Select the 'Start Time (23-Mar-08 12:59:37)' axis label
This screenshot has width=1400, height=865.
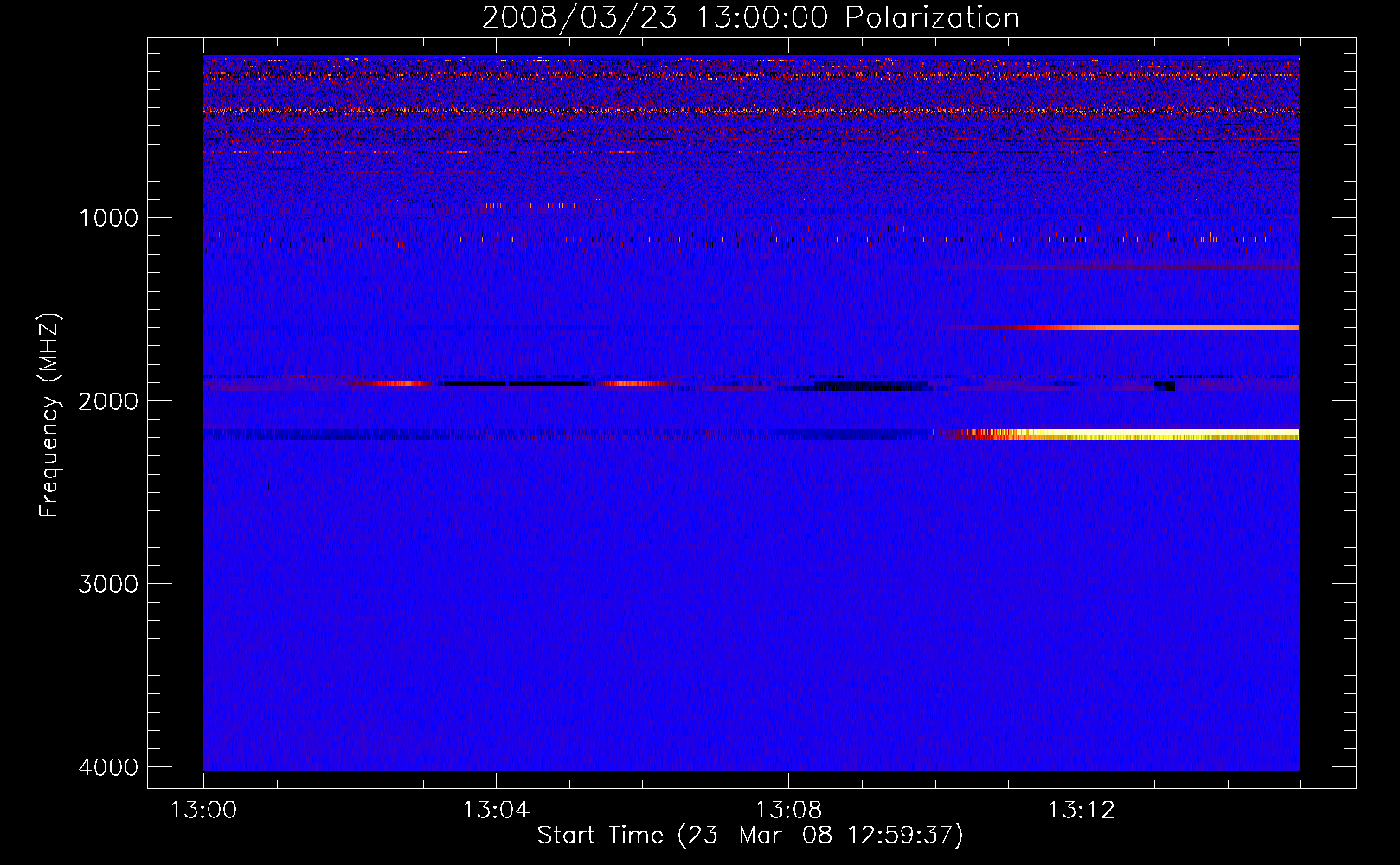750,836
